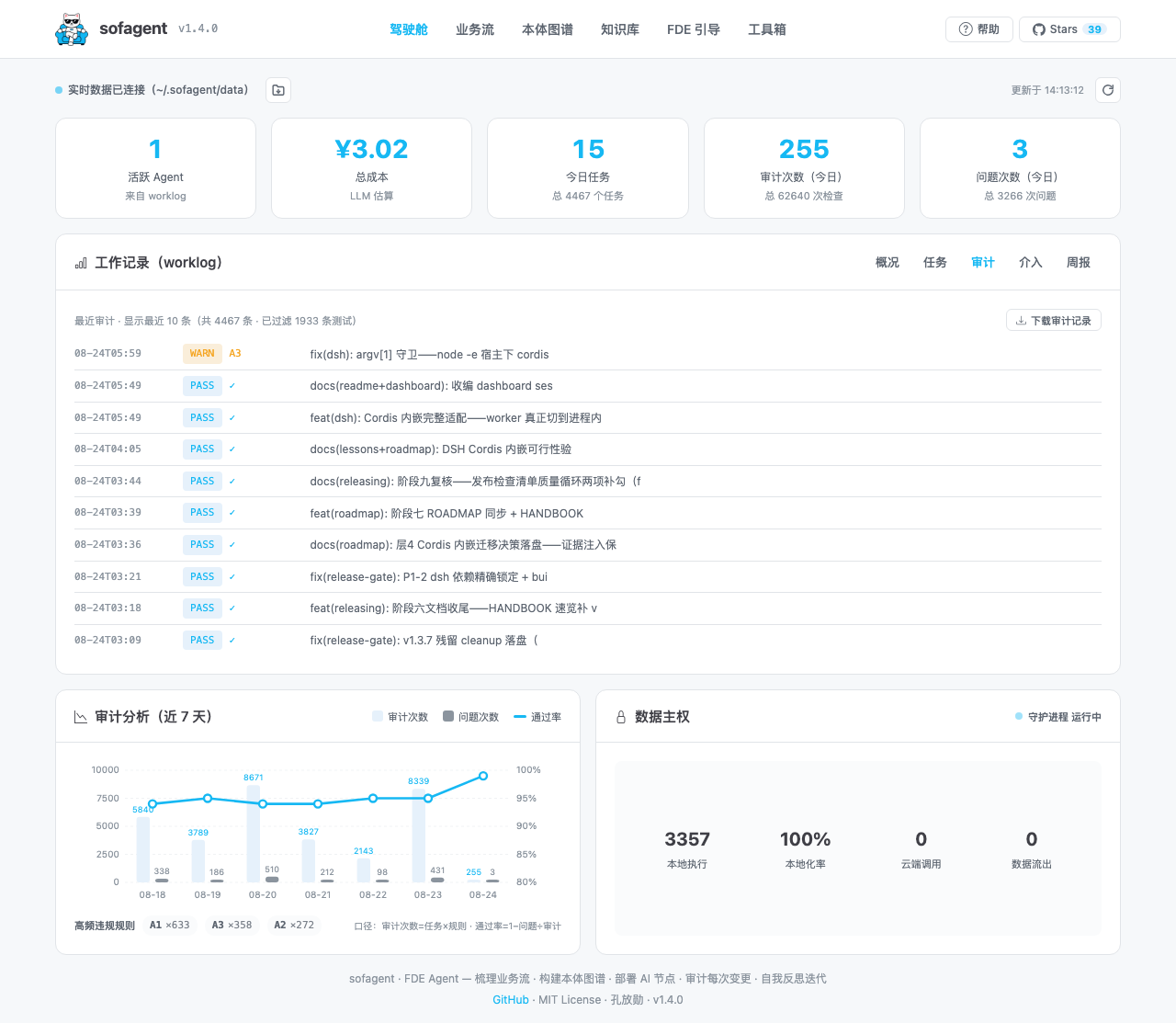The width and height of the screenshot is (1176, 1023).
Task: Click the 审计次数 255 card
Action: coord(804,168)
